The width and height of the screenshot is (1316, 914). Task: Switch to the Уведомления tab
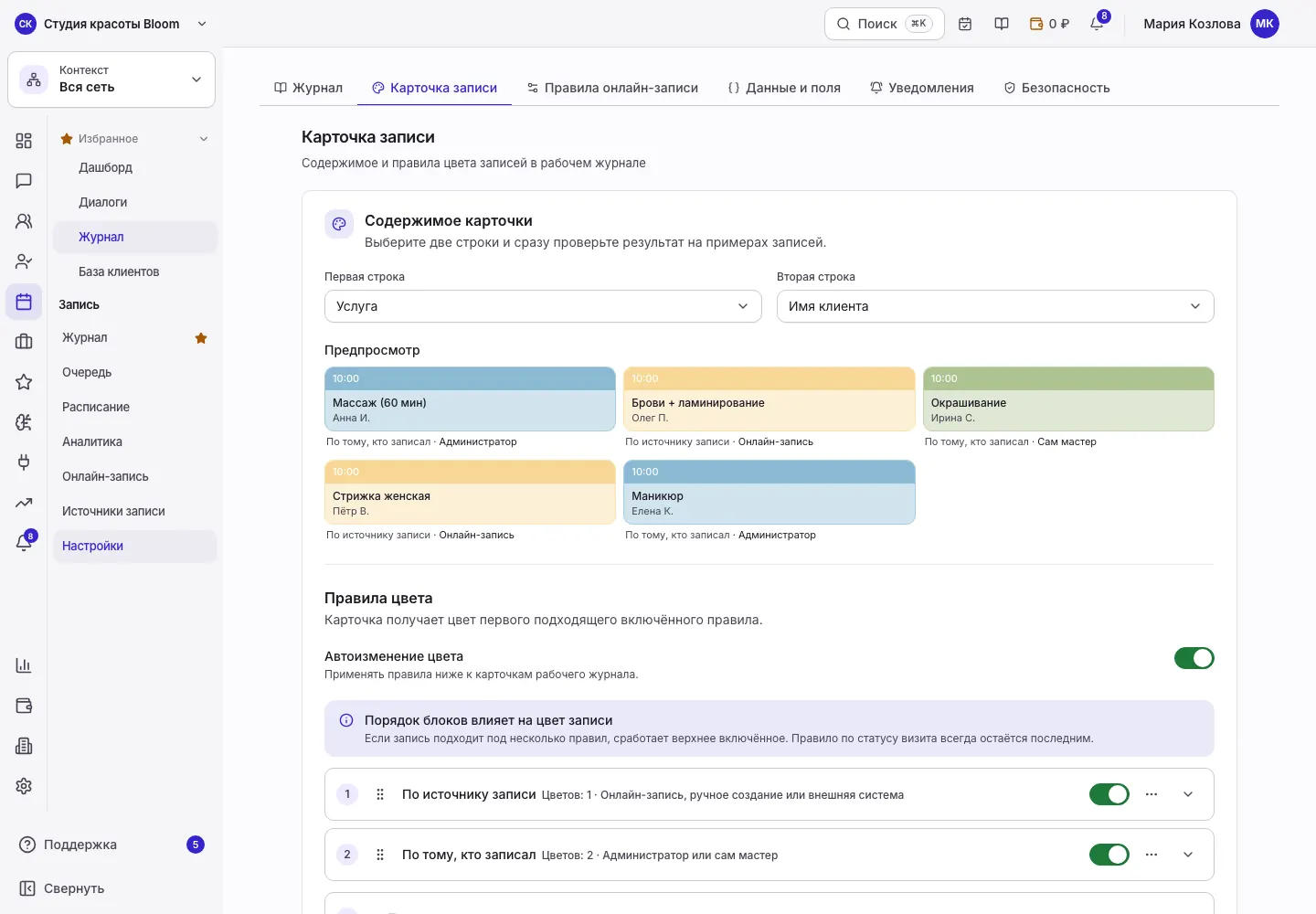coord(922,88)
